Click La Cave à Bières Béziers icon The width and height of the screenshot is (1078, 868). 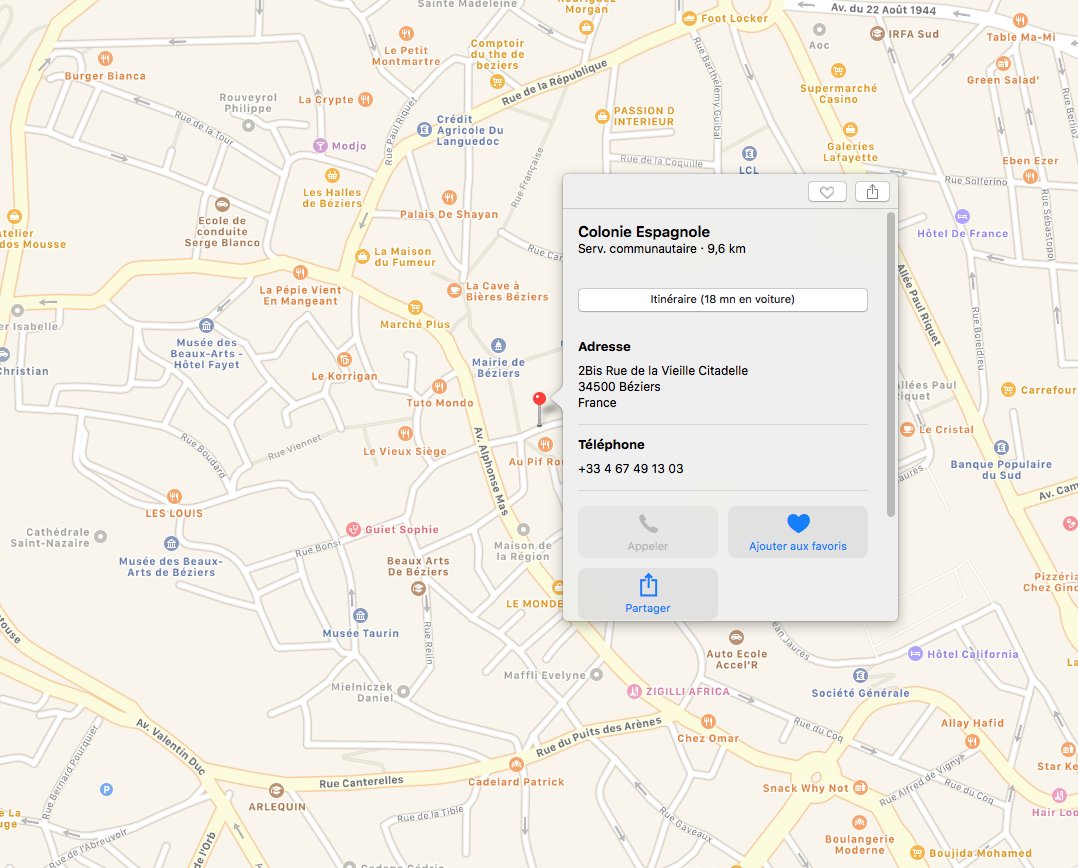(x=454, y=290)
